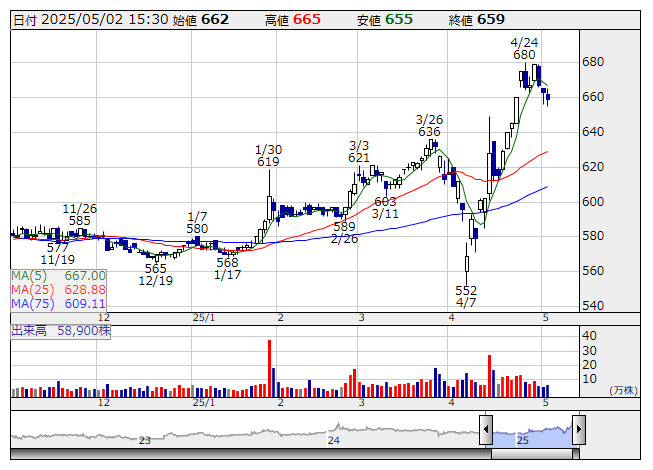Image resolution: width=653 pixels, height=470 pixels.
Task: Click the 出来高 58,900株 volume label
Action: [61, 331]
